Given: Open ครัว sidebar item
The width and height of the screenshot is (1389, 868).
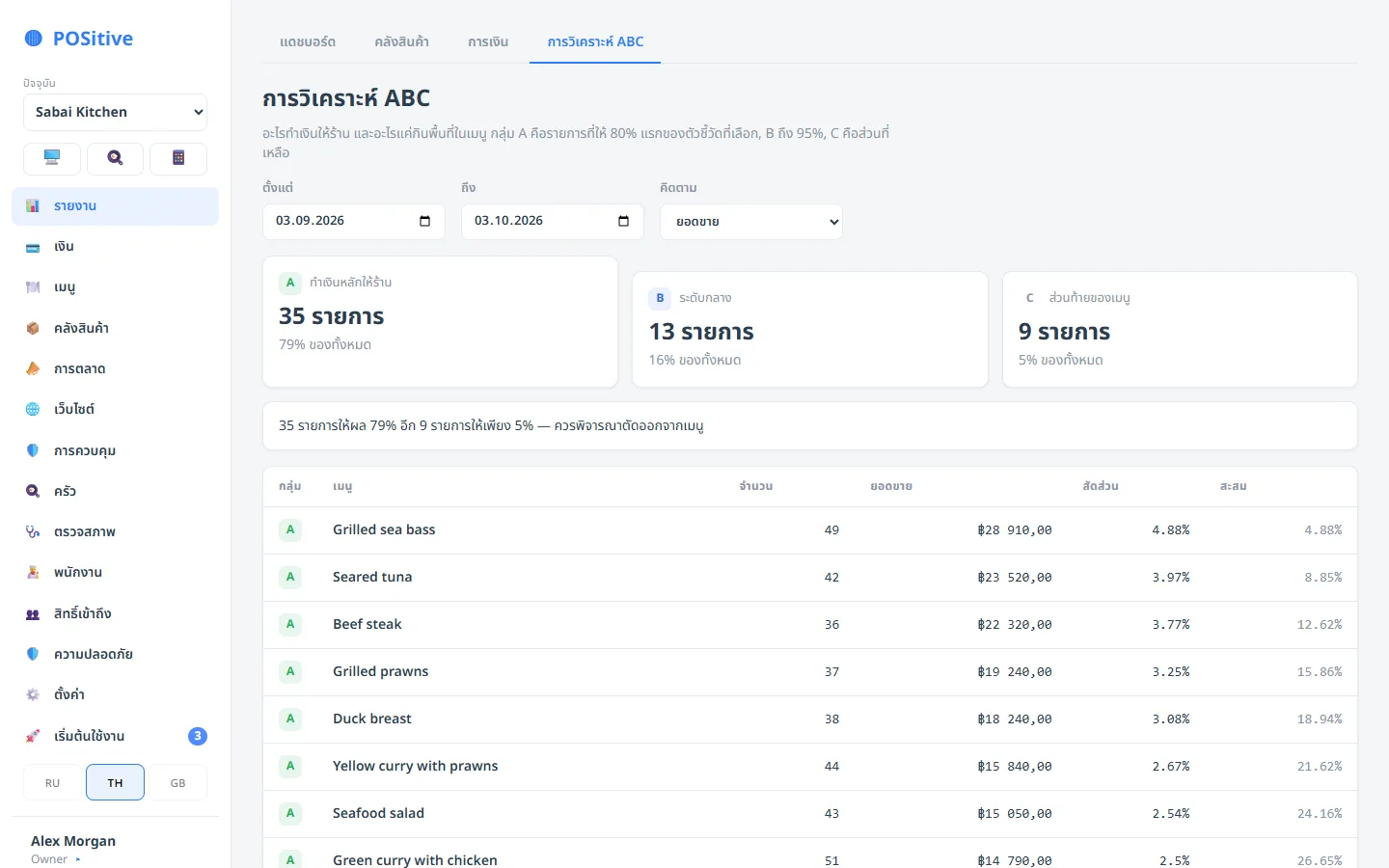Looking at the screenshot, I should tap(115, 492).
